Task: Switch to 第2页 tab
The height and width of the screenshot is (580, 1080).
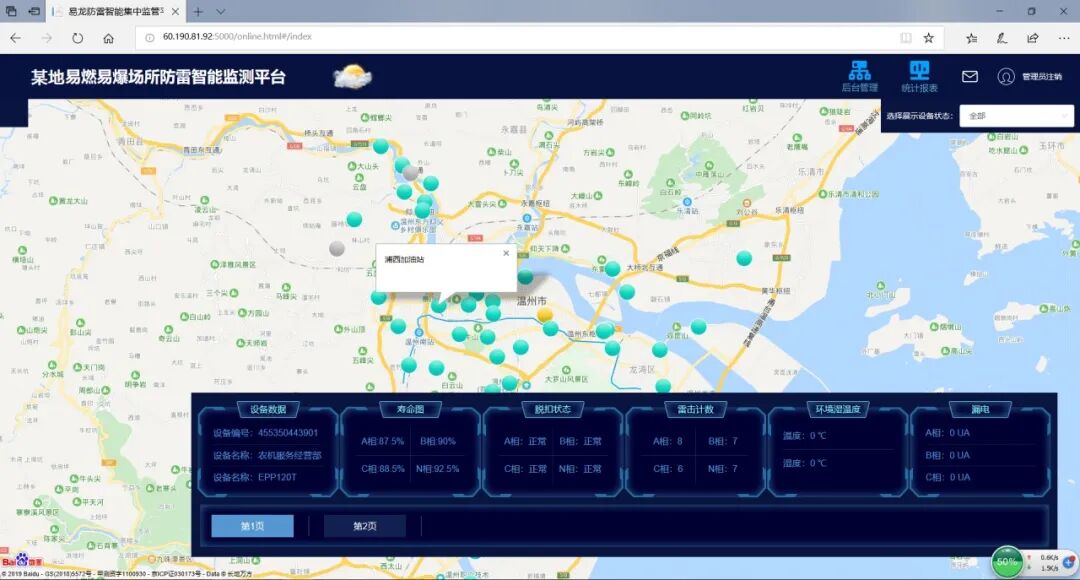Action: click(x=365, y=526)
